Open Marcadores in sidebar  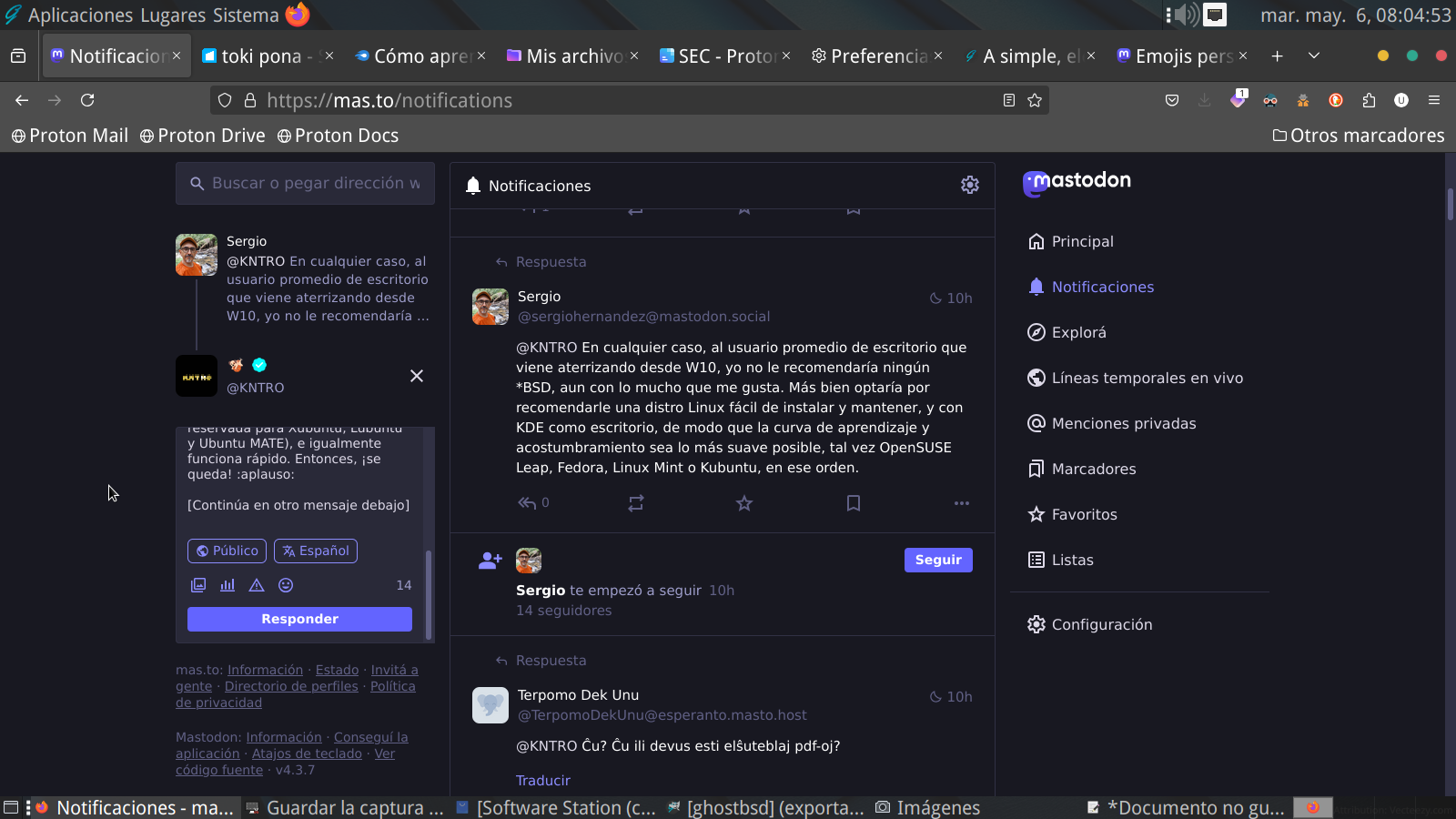[1081, 469]
